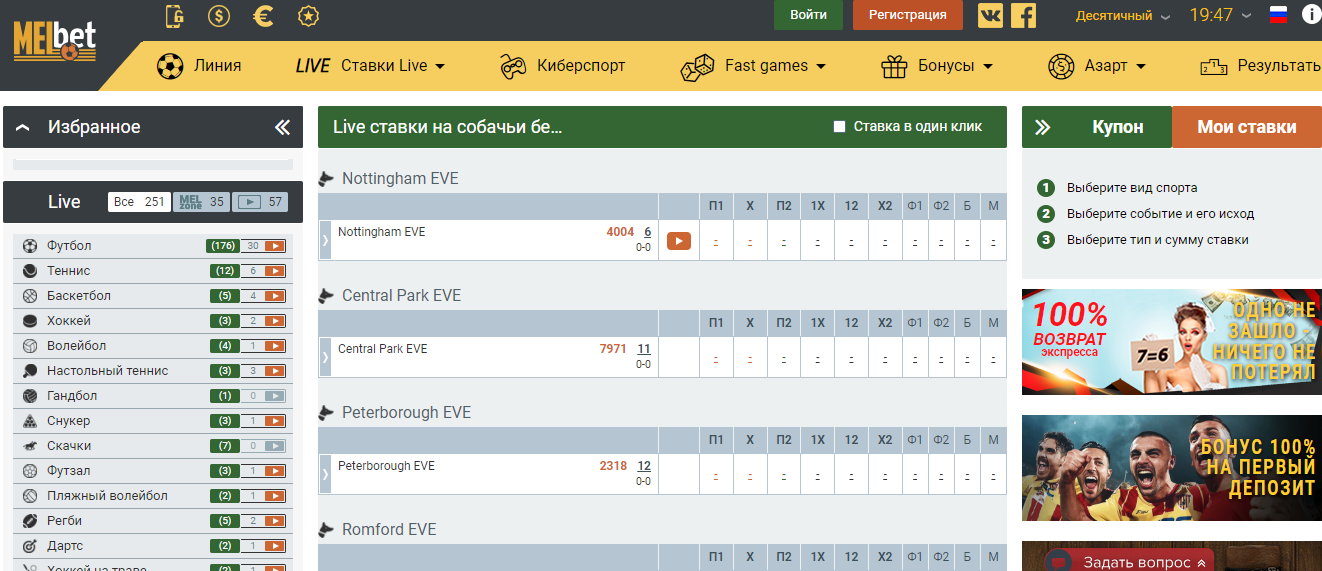Open the Линия menu item
Screen dimensions: 1322x571
click(199, 66)
